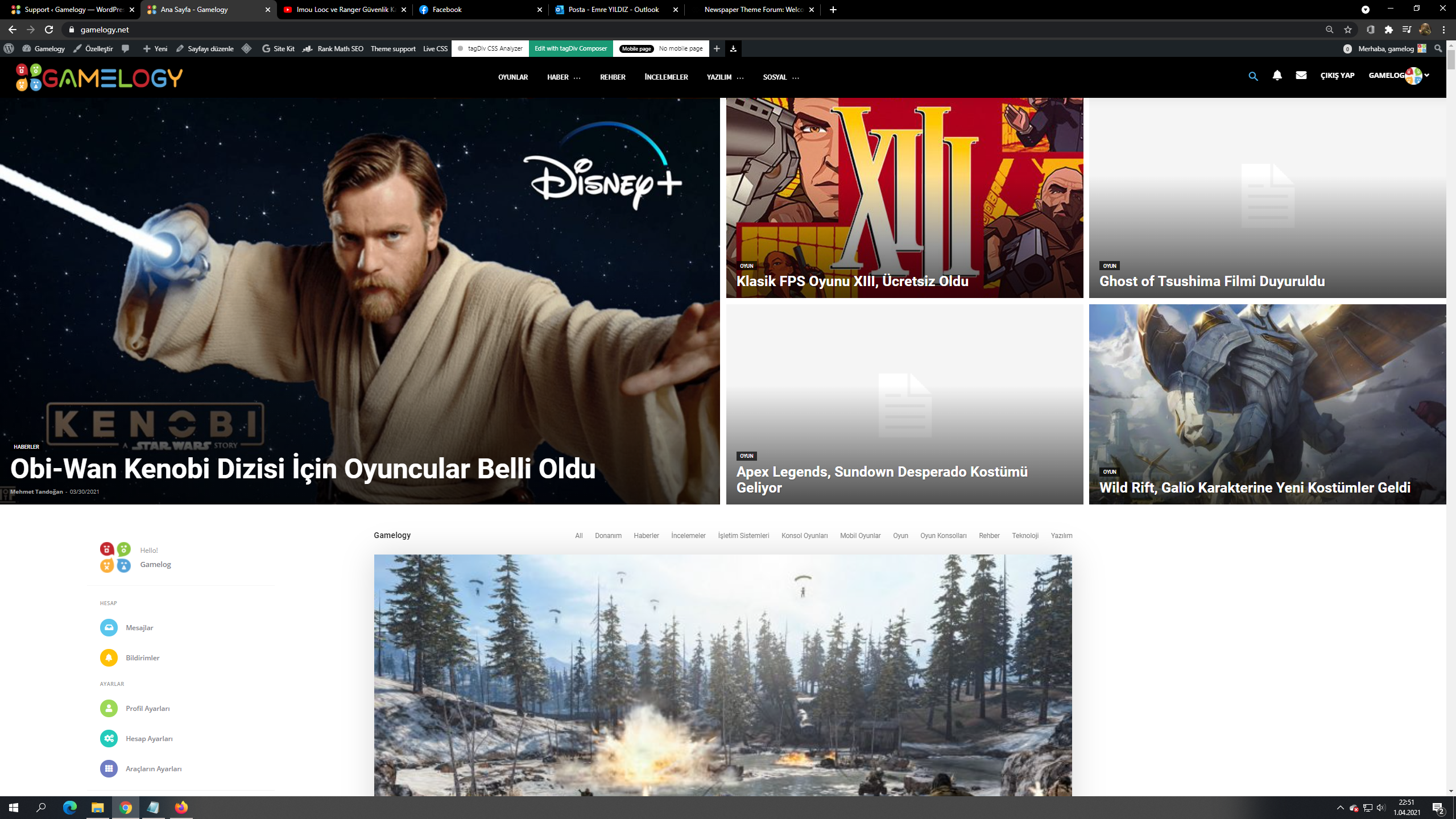Select the Teknoloji category filter

pos(1025,536)
